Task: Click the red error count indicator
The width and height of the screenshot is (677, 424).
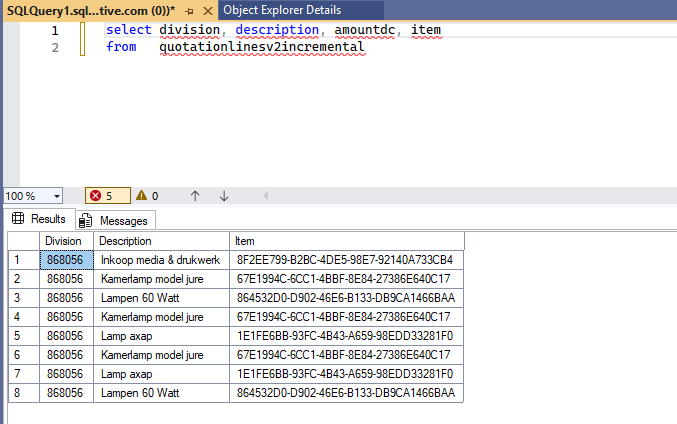Action: tap(108, 196)
